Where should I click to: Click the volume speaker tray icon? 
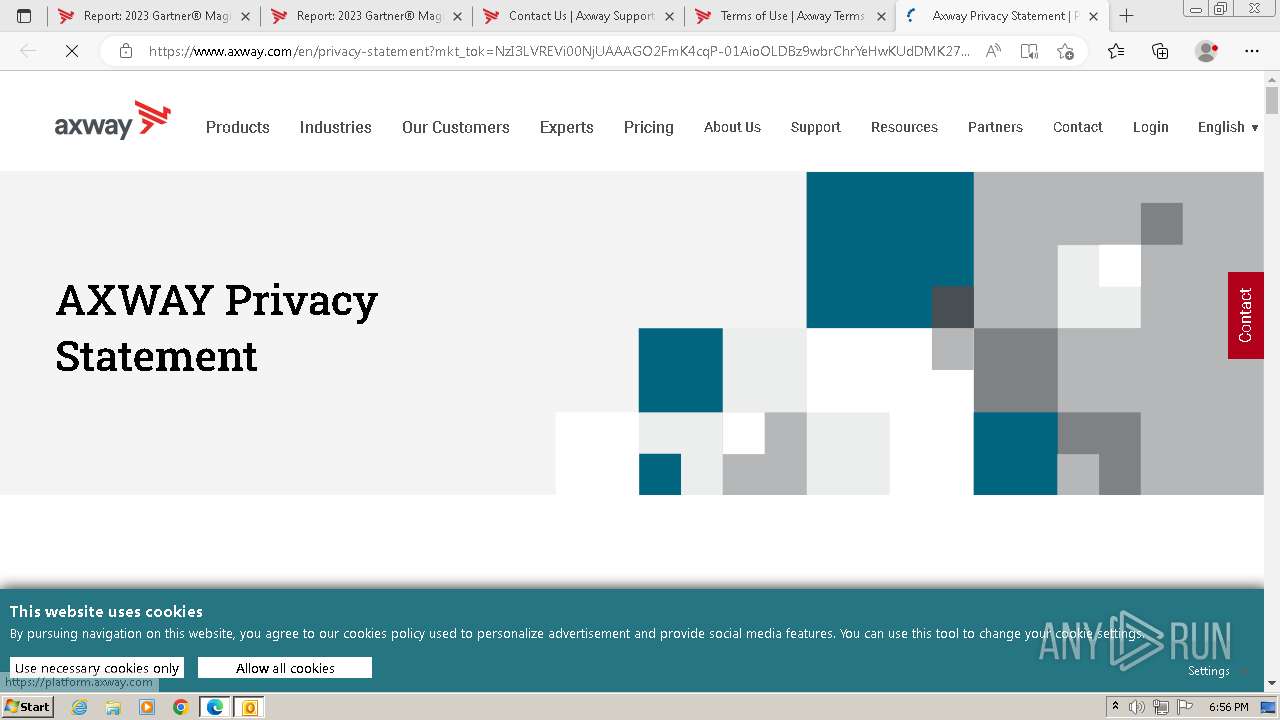(x=1137, y=707)
